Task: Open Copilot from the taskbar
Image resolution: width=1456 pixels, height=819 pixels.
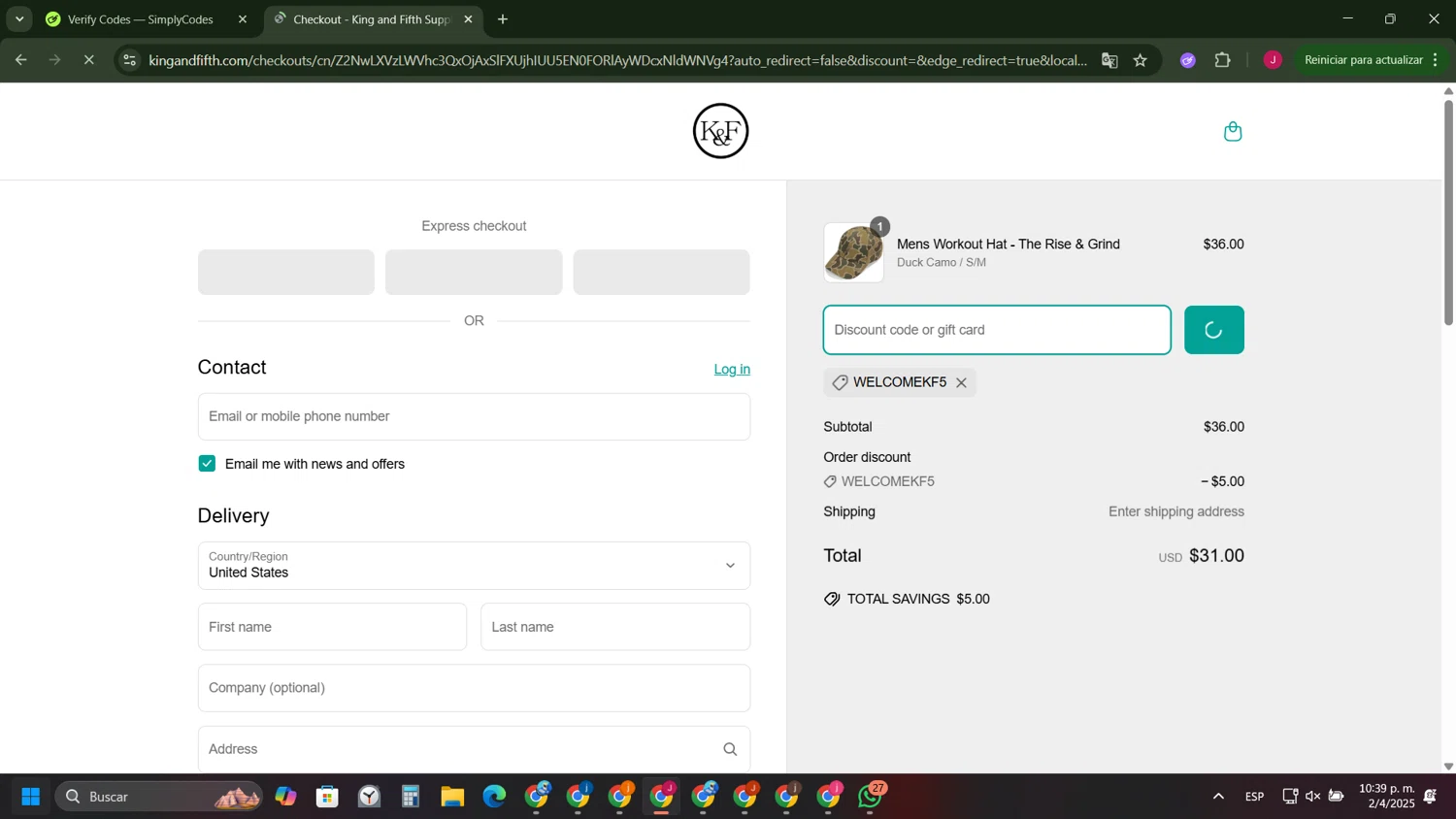Action: 285,797
